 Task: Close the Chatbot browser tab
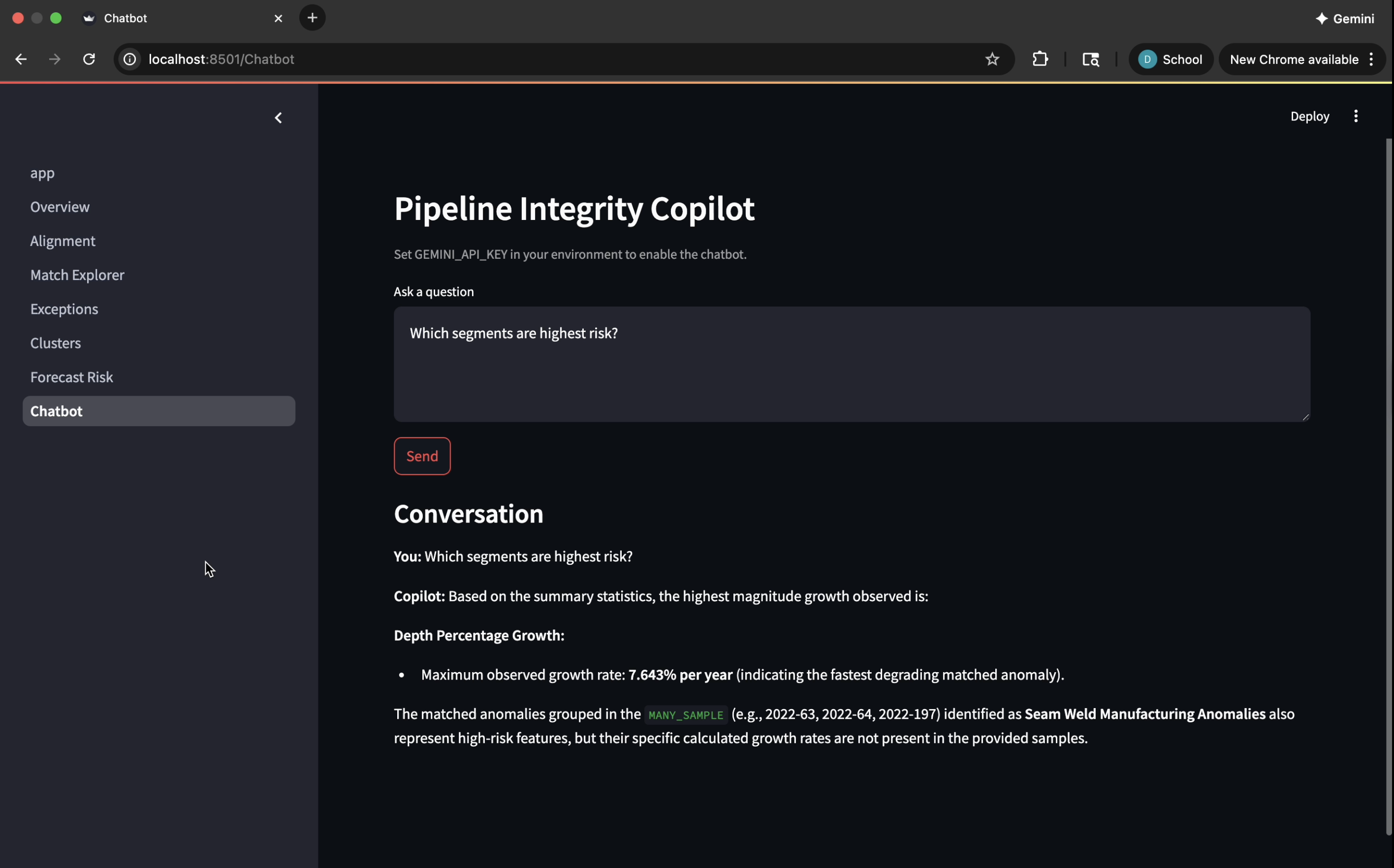click(279, 18)
